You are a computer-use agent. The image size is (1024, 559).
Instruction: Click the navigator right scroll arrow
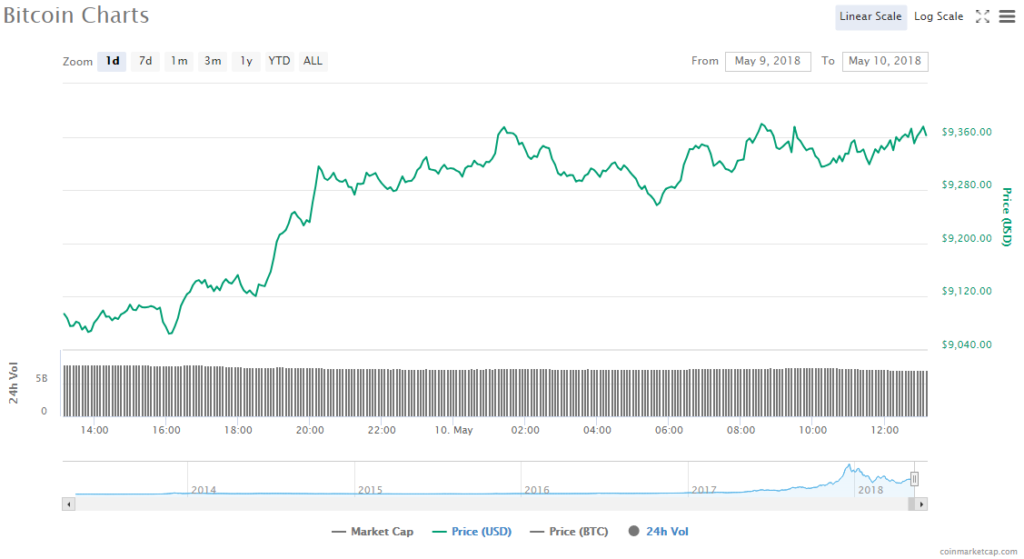pos(922,504)
